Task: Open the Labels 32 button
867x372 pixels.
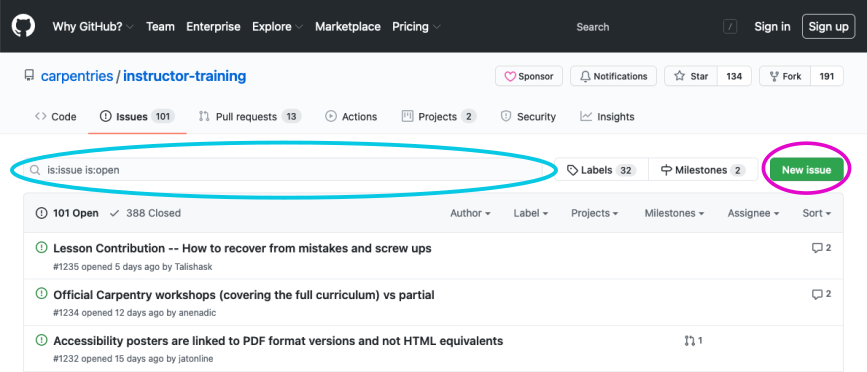Action: coord(602,170)
